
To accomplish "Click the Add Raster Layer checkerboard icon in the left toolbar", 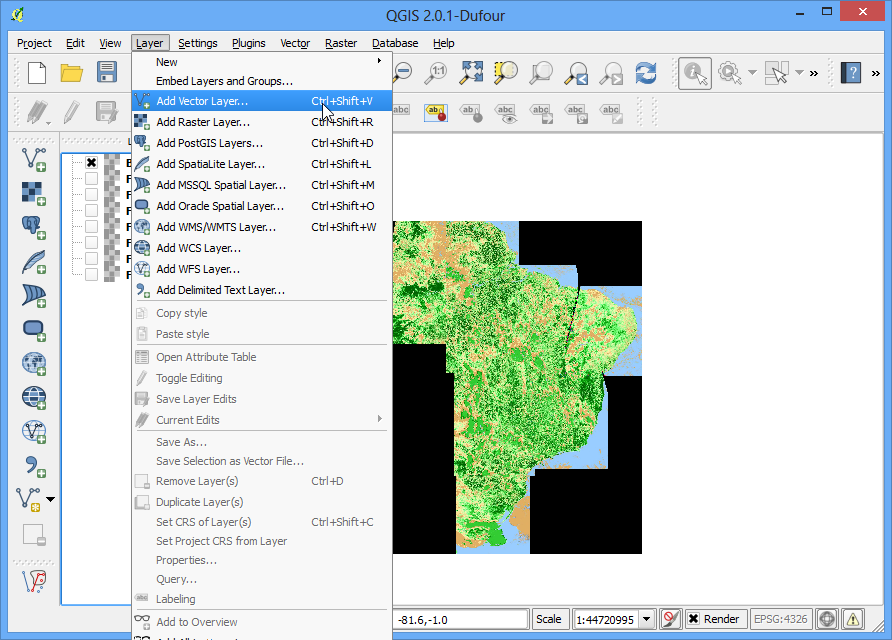I will [x=34, y=193].
